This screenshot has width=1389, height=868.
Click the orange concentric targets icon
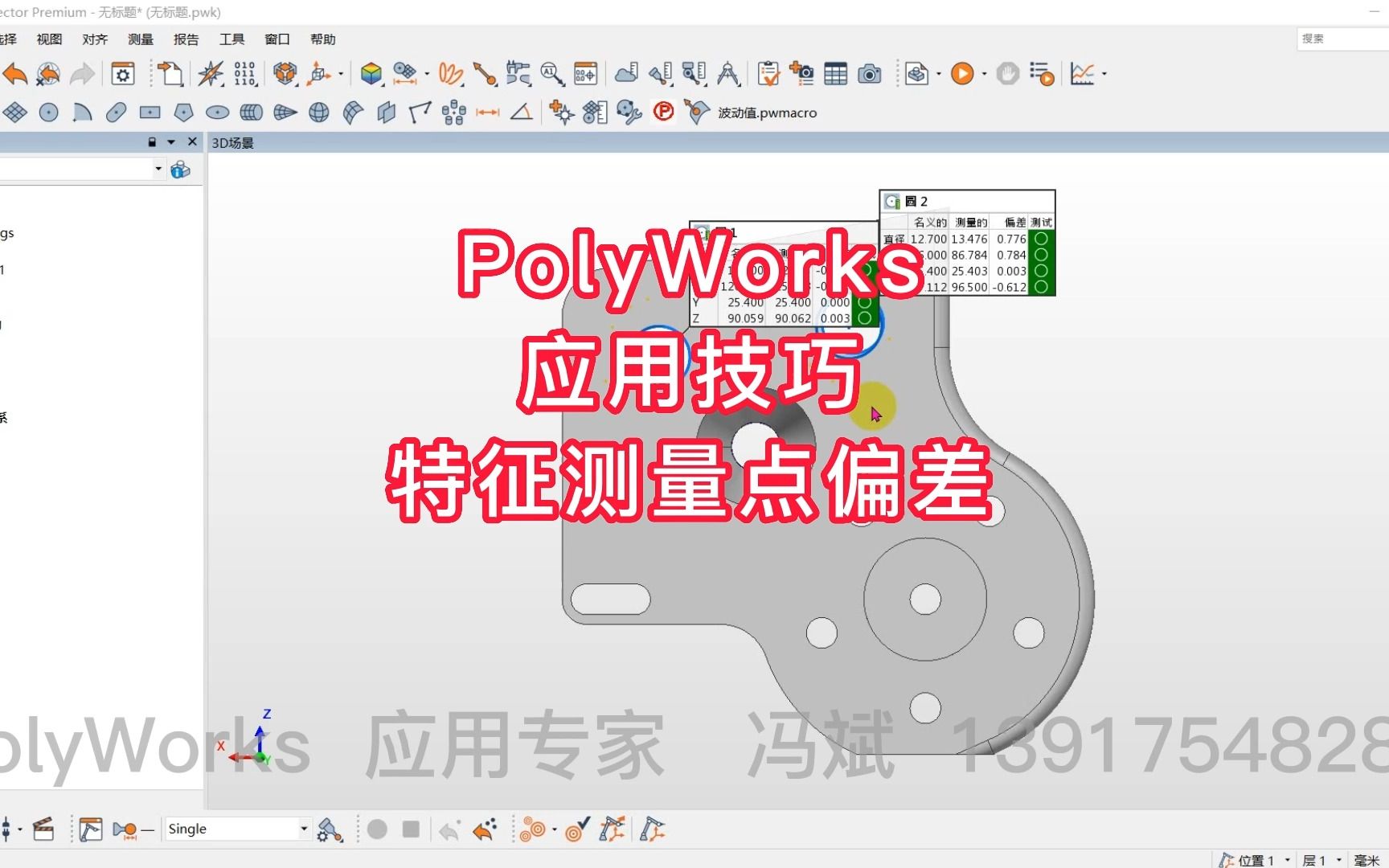tap(532, 829)
